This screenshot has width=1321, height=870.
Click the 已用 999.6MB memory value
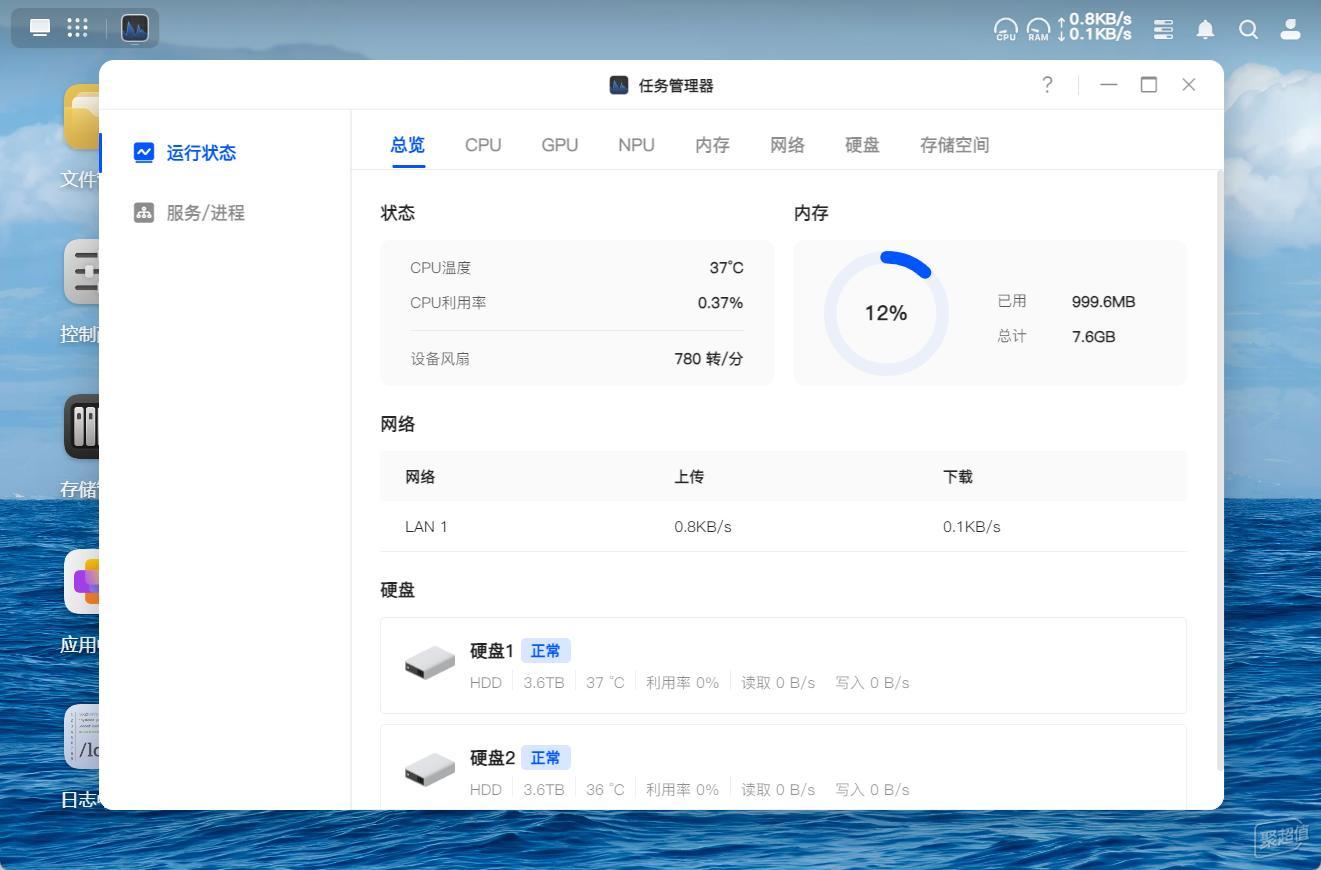click(1103, 301)
